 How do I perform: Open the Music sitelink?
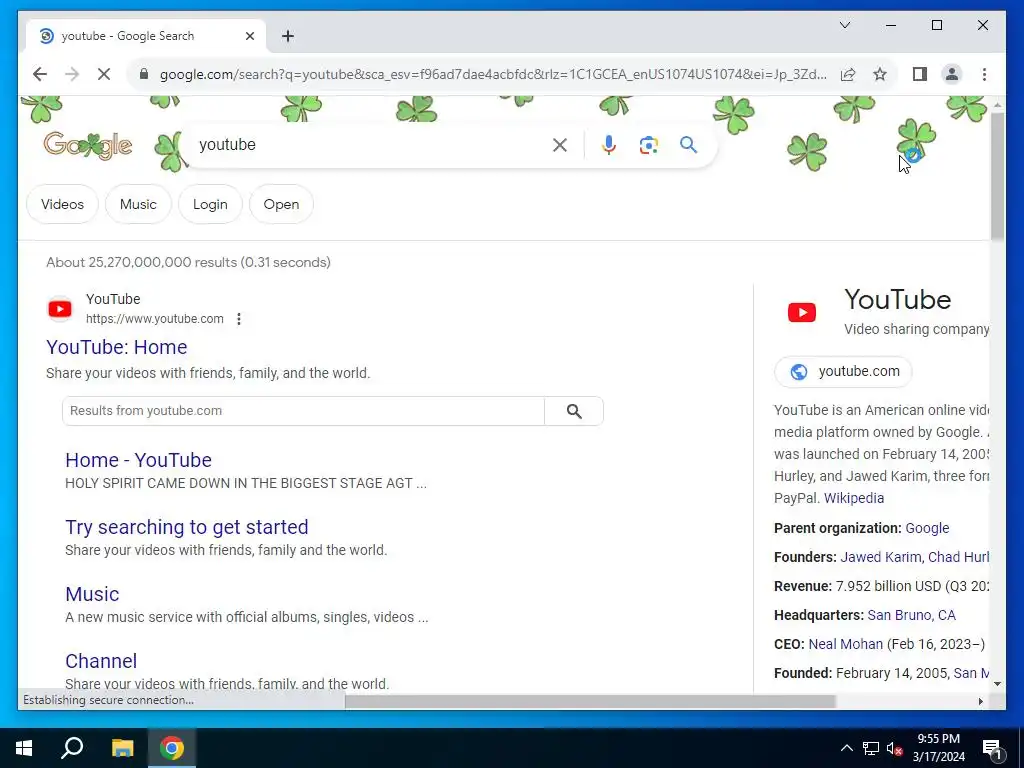coord(92,594)
